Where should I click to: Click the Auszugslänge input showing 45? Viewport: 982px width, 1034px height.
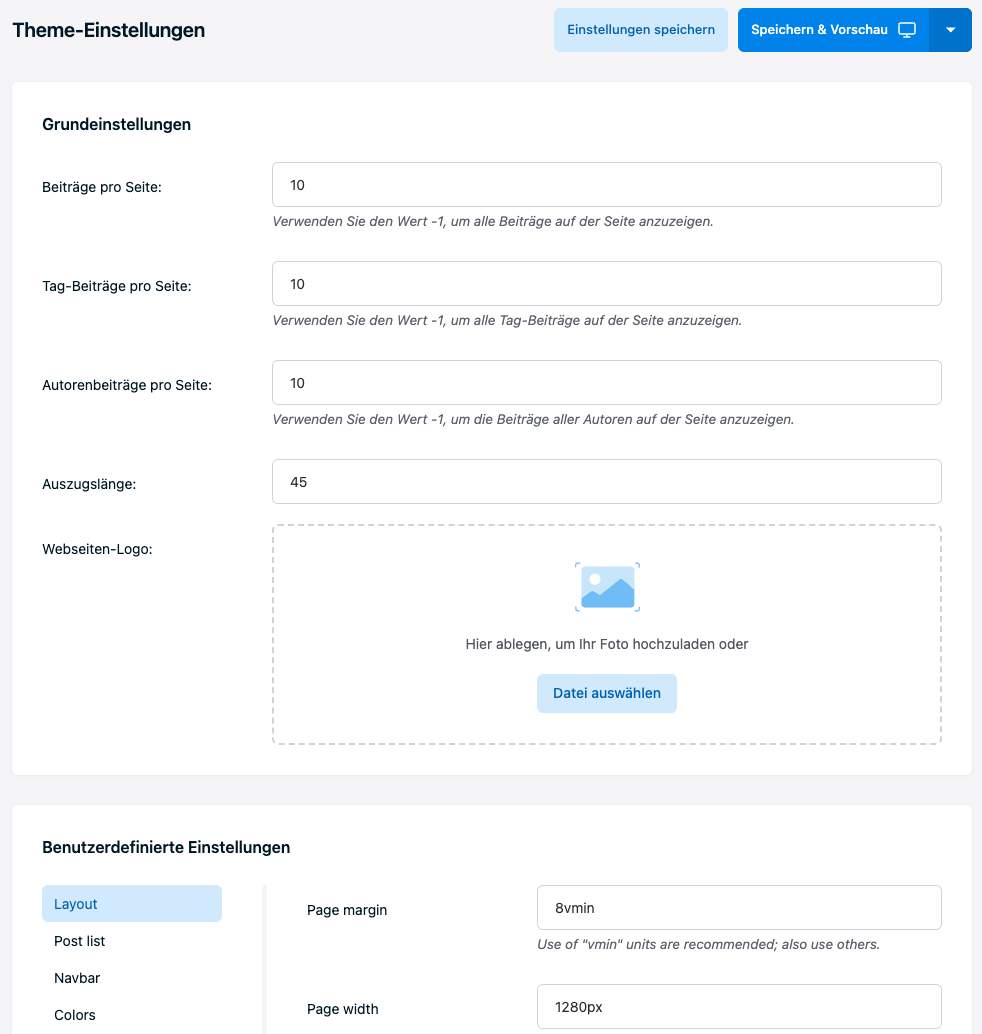pyautogui.click(x=606, y=481)
